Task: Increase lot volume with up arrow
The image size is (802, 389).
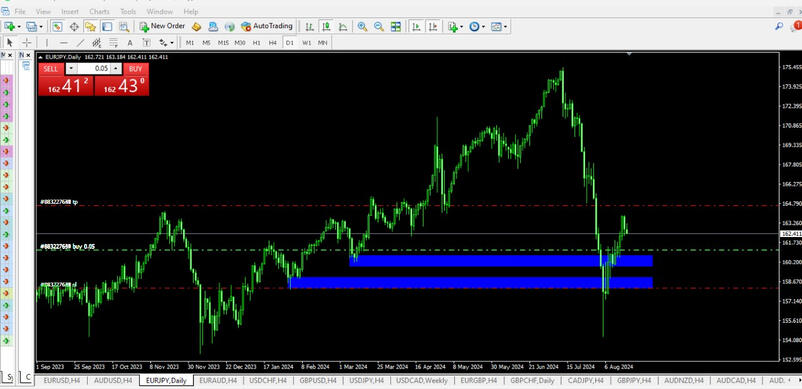Action: [x=117, y=69]
